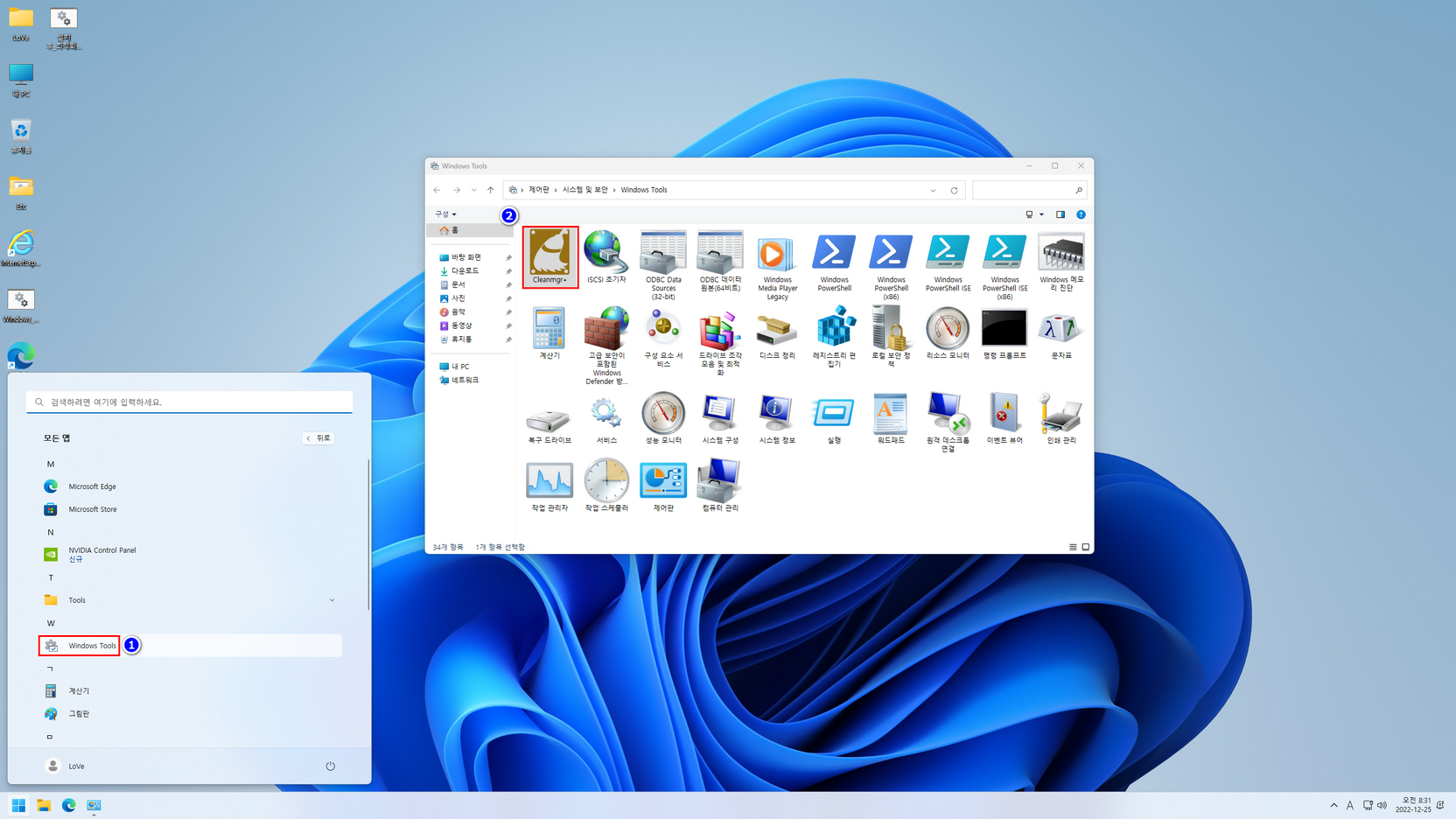Open the 구성 dropdown menu

[445, 214]
